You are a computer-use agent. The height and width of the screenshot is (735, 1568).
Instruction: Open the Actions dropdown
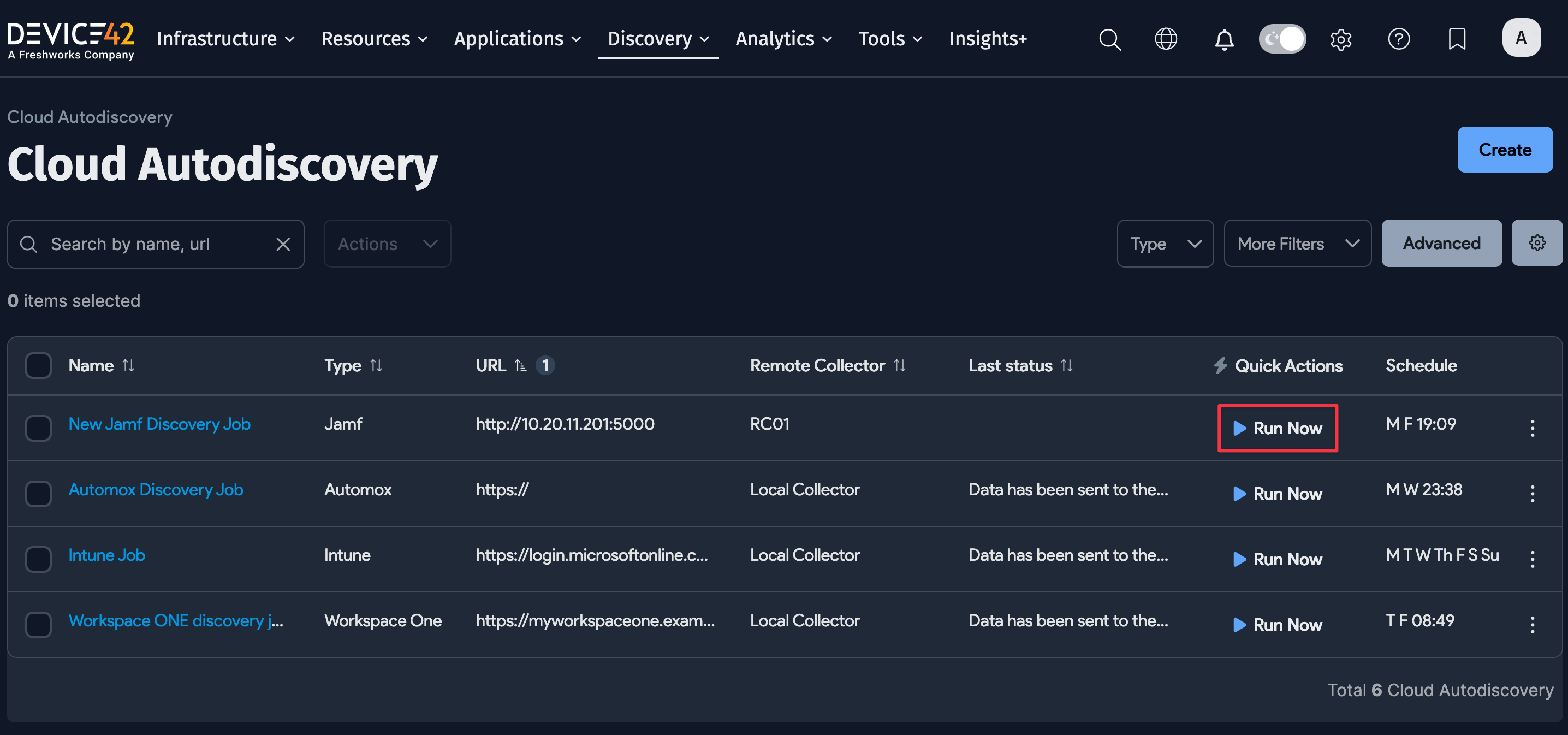point(387,243)
